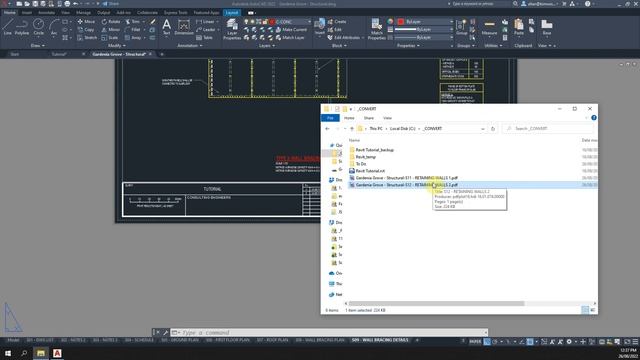Select the Measure utility tool
Screen dimensions: 640x360
point(489,27)
